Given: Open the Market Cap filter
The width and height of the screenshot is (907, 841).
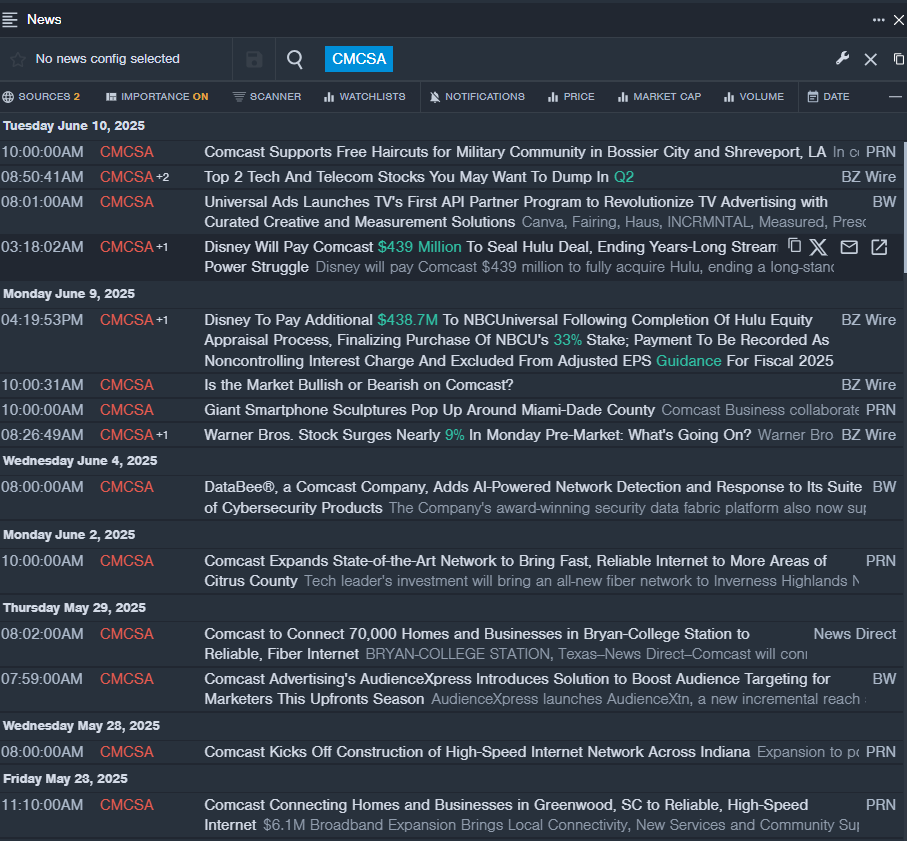Looking at the screenshot, I should click(659, 97).
